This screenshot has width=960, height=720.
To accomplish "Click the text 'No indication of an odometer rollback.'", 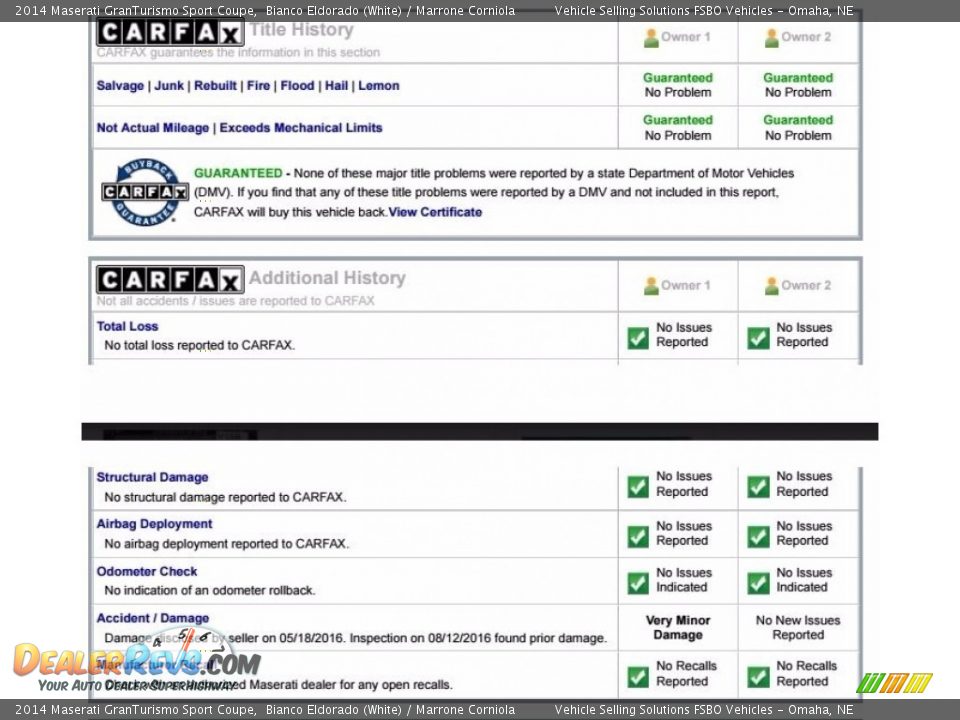I will click(209, 590).
